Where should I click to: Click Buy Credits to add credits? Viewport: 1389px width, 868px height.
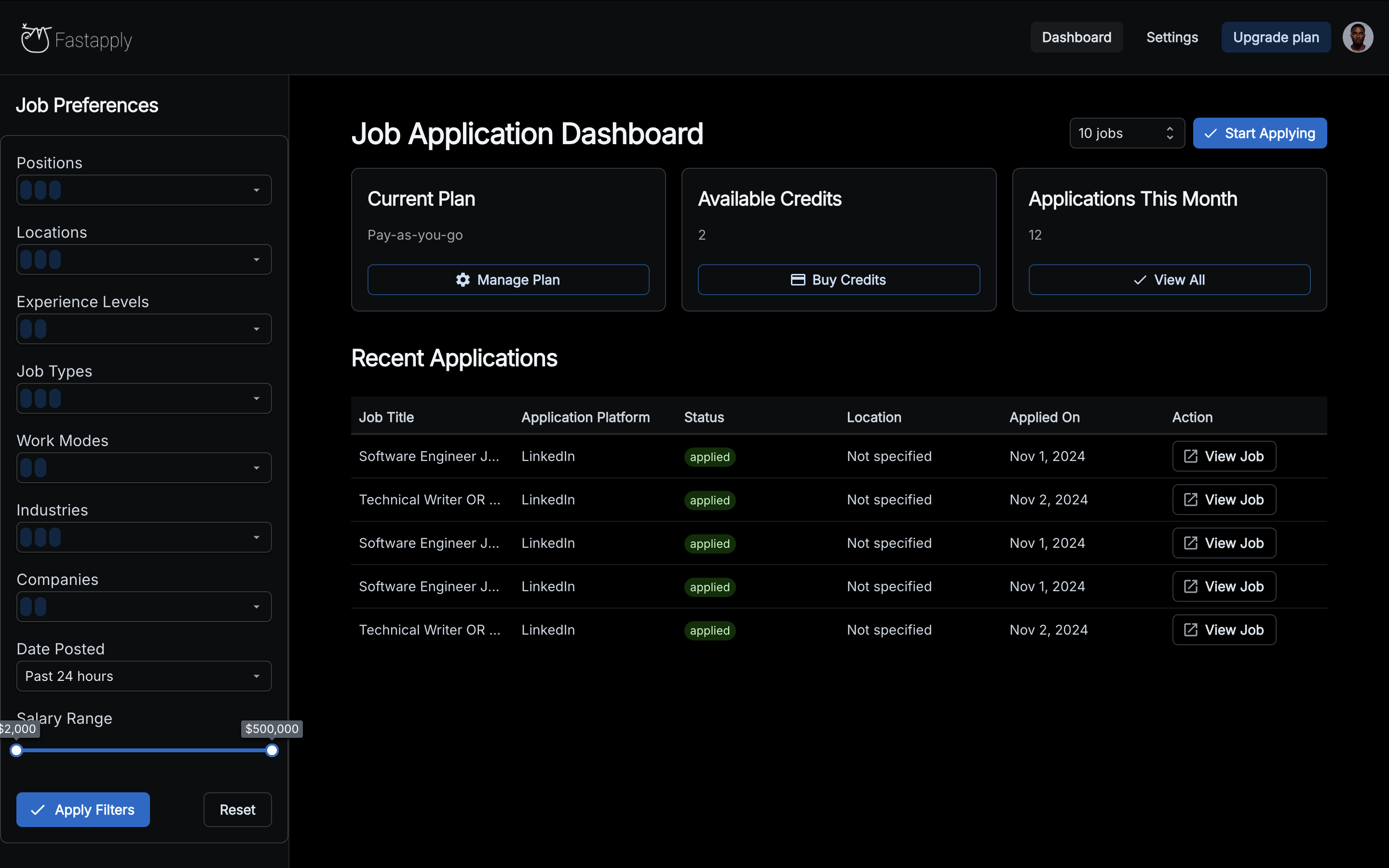click(839, 280)
